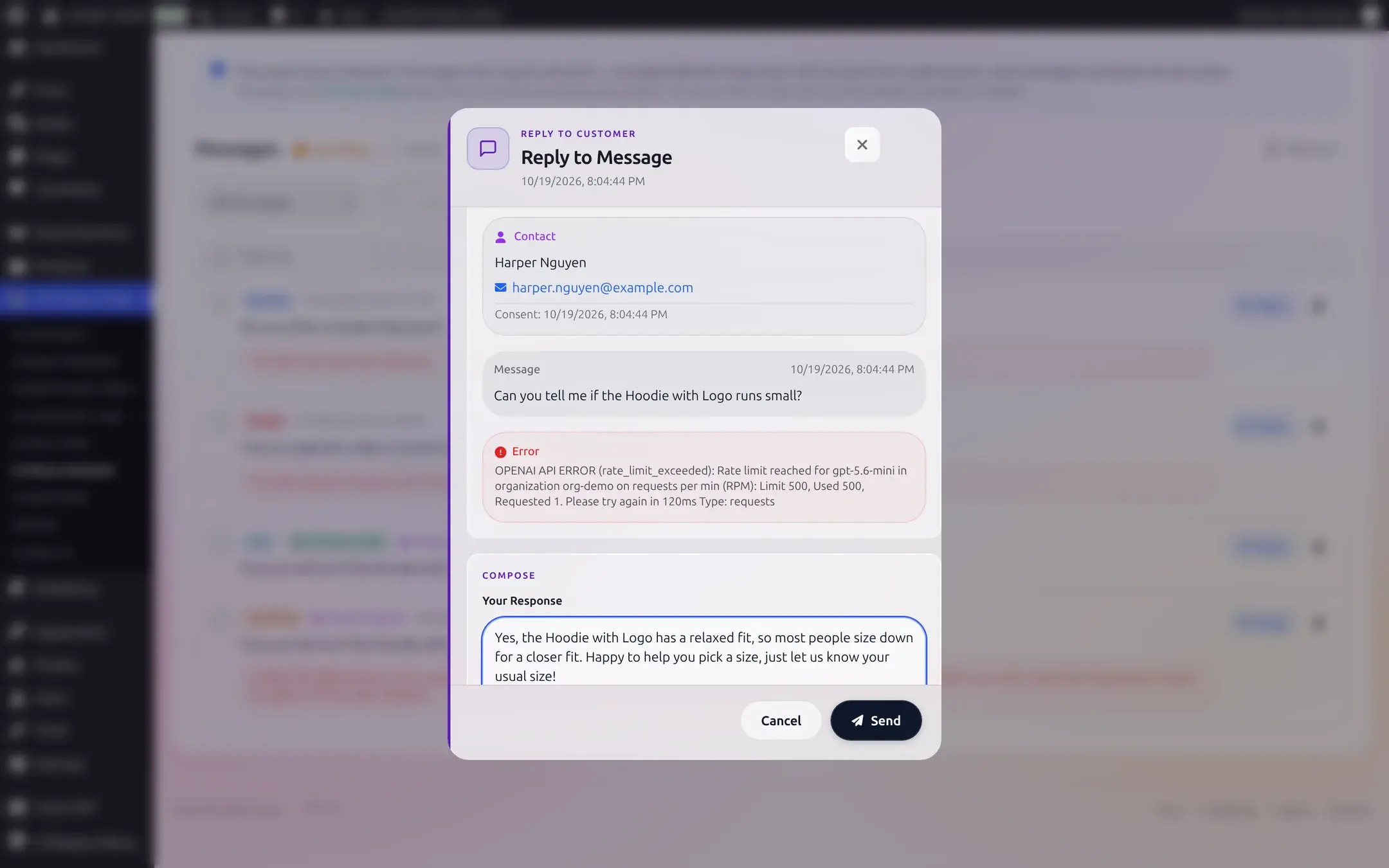Select the customer name Harper Nguyen

point(540,262)
